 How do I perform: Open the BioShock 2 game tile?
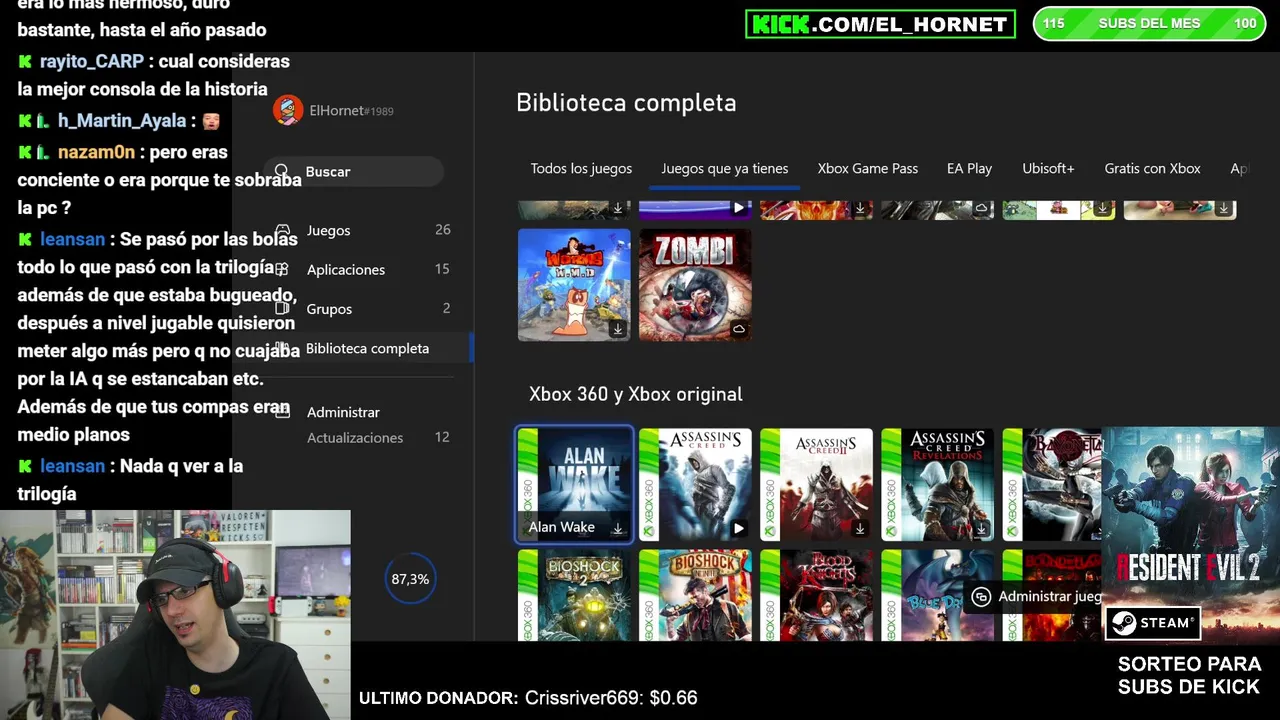pos(574,595)
